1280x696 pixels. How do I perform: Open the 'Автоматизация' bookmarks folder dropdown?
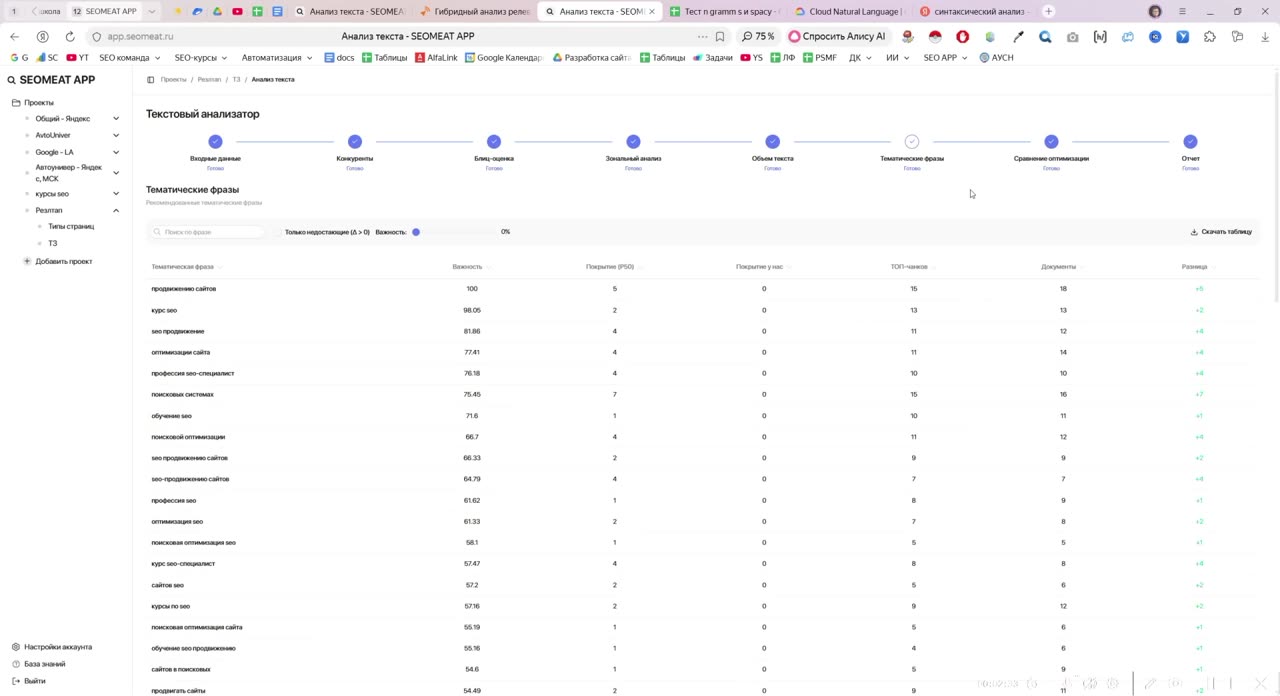coord(277,58)
